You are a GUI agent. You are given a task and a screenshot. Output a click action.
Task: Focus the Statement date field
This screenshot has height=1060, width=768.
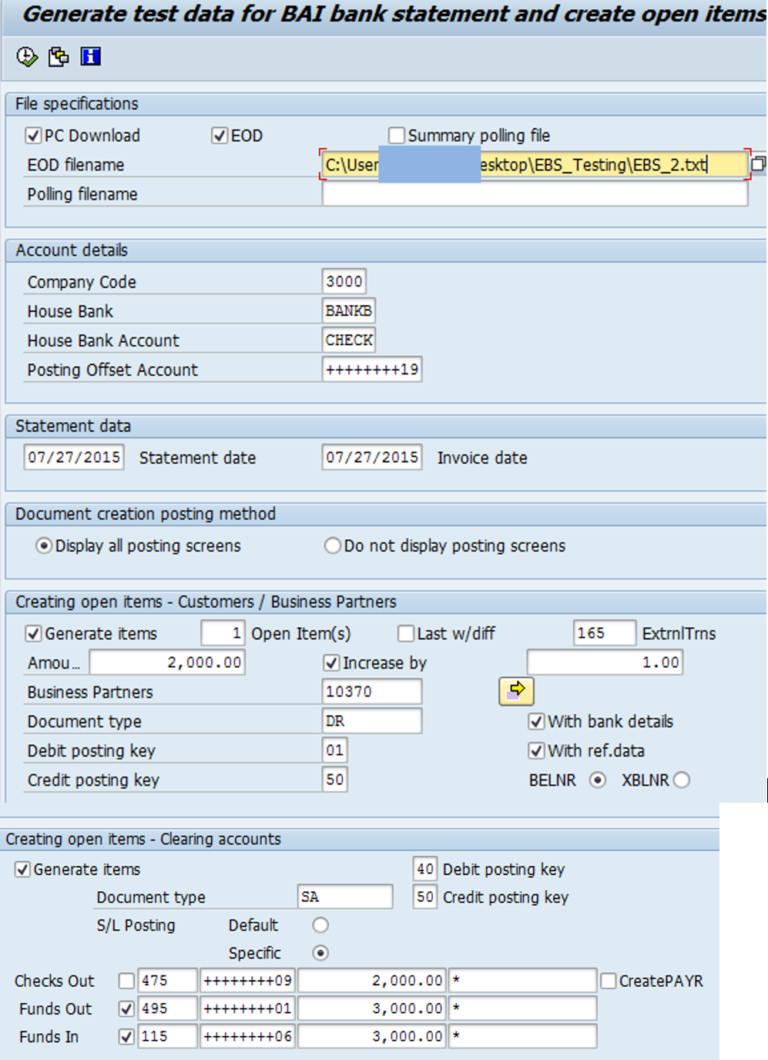(x=74, y=458)
